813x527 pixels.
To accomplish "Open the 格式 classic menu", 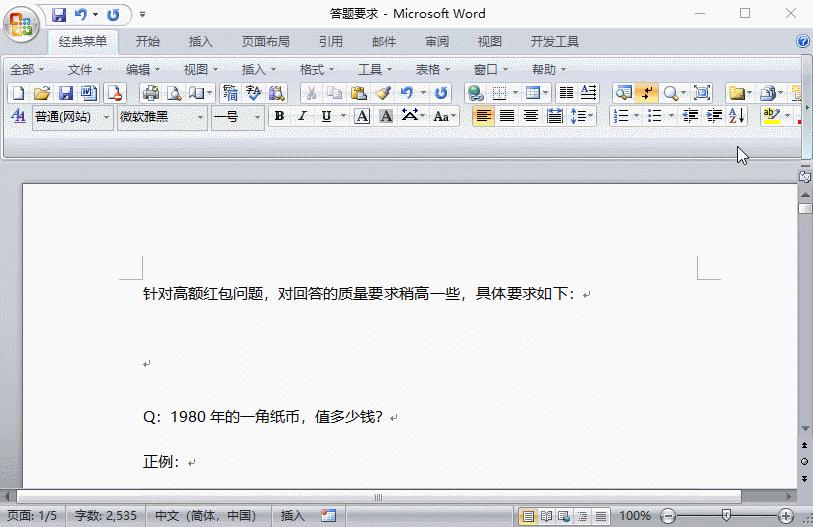I will coord(316,70).
